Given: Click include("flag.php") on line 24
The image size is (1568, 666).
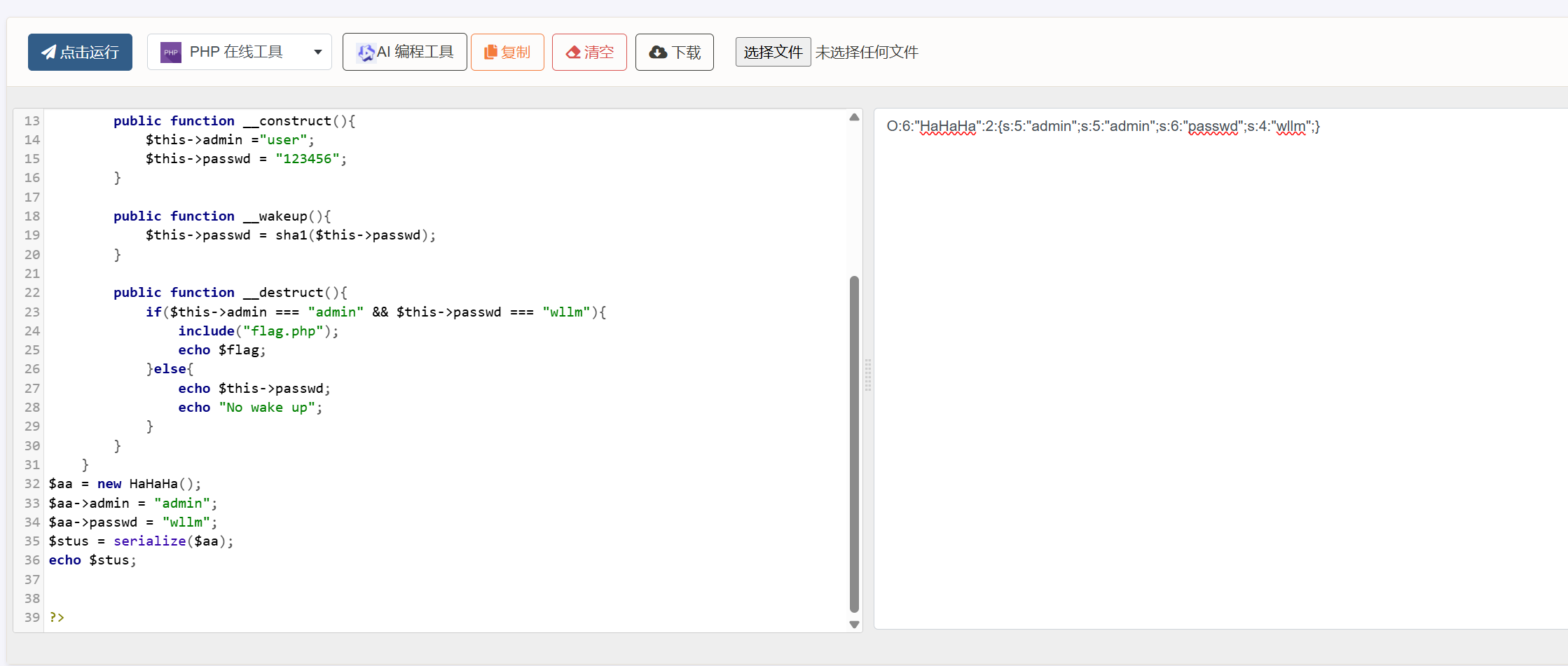Looking at the screenshot, I should pos(259,331).
